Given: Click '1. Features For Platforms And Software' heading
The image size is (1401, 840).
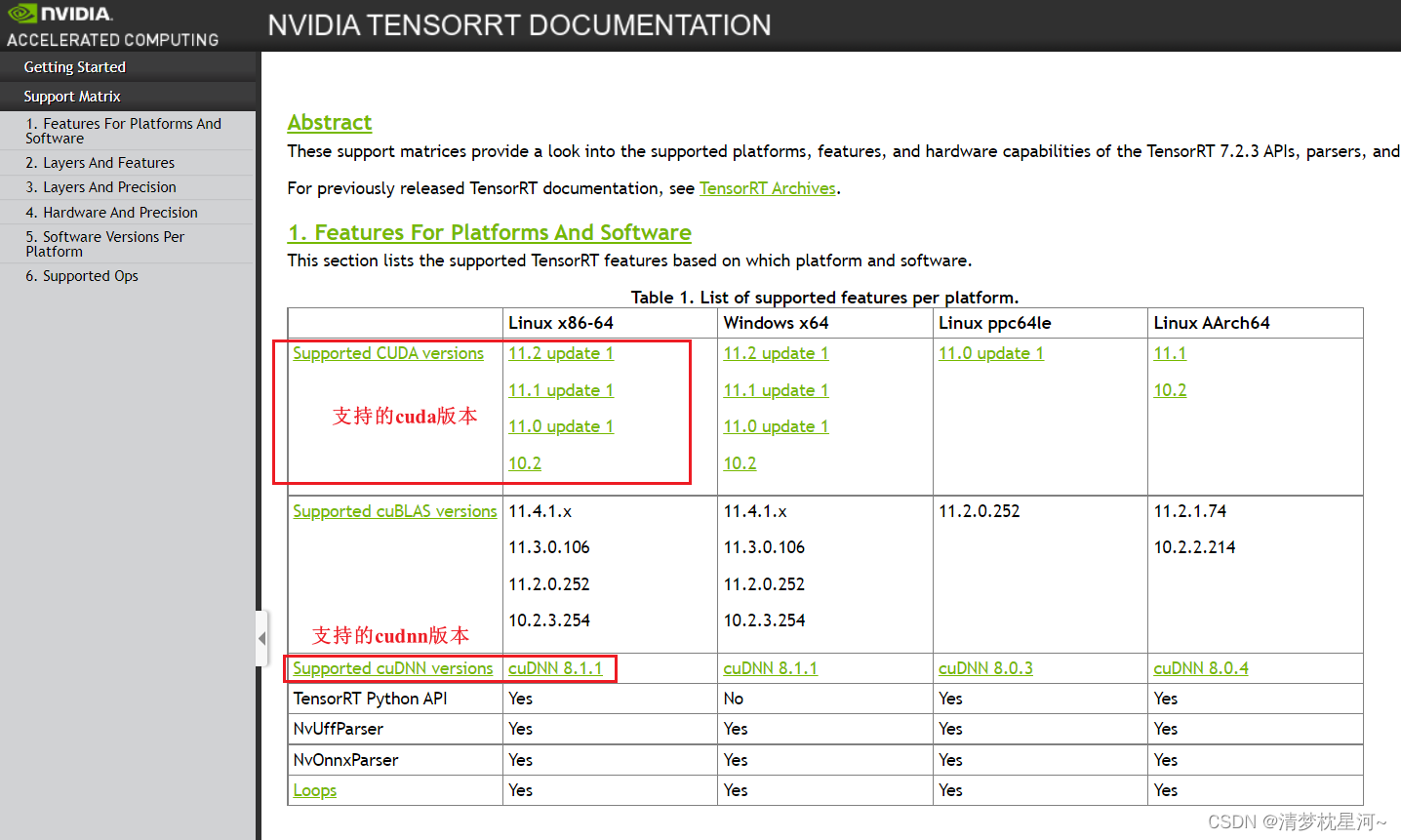Looking at the screenshot, I should click(490, 233).
